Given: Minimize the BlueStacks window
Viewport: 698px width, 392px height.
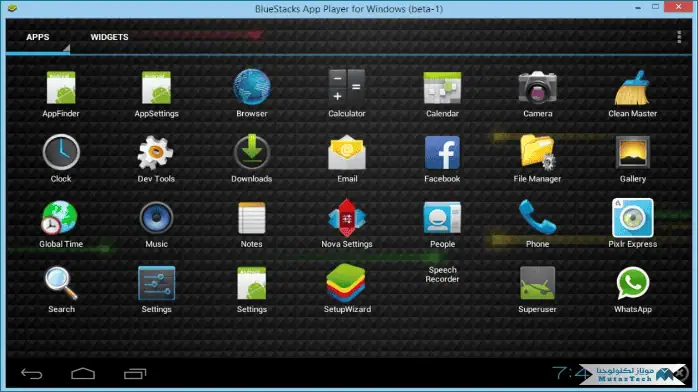Looking at the screenshot, I should [638, 8].
